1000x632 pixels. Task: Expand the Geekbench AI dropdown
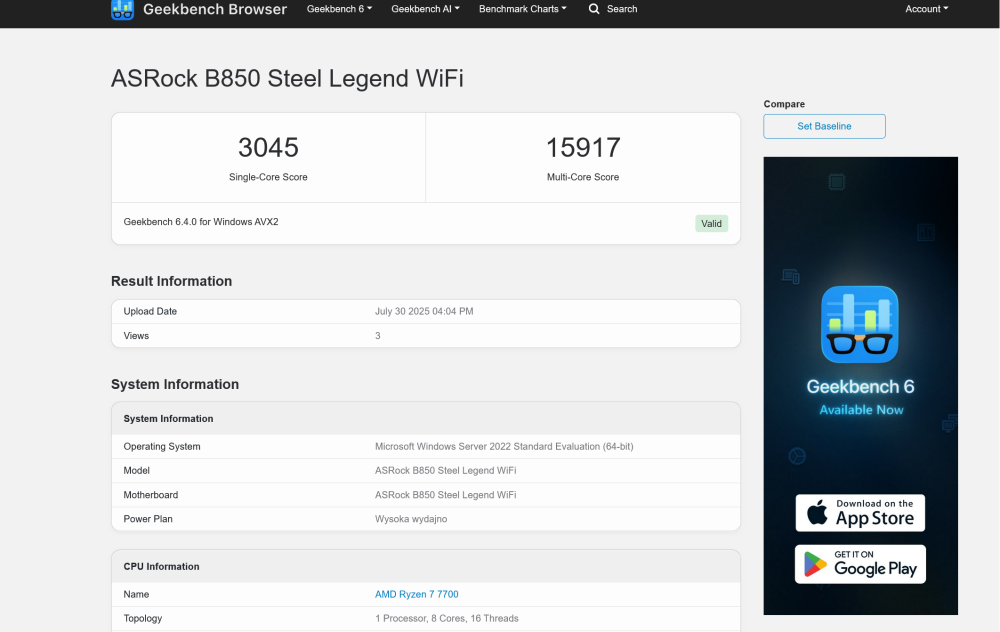(425, 9)
